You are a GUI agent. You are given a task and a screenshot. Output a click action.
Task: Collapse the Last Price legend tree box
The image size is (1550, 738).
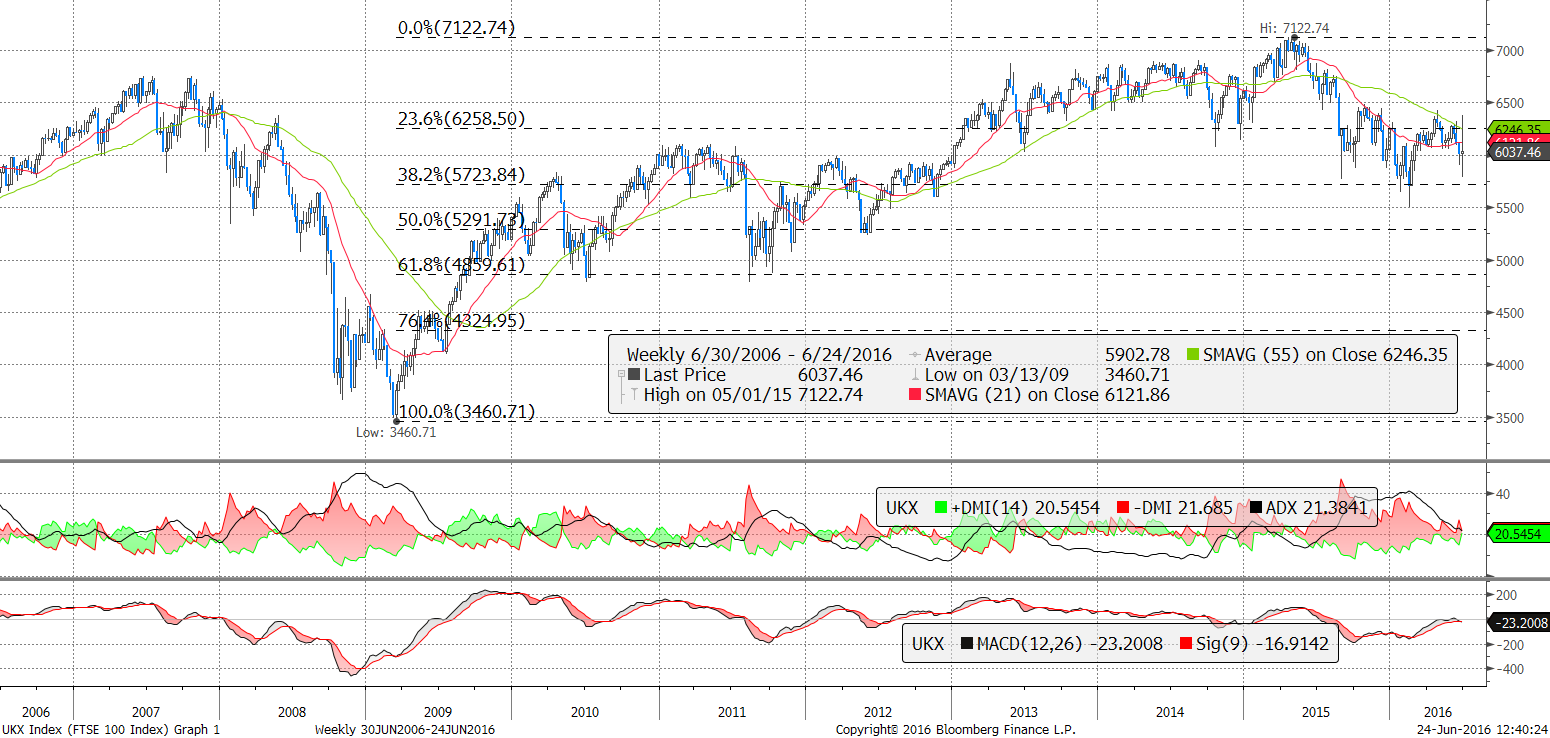coord(621,375)
